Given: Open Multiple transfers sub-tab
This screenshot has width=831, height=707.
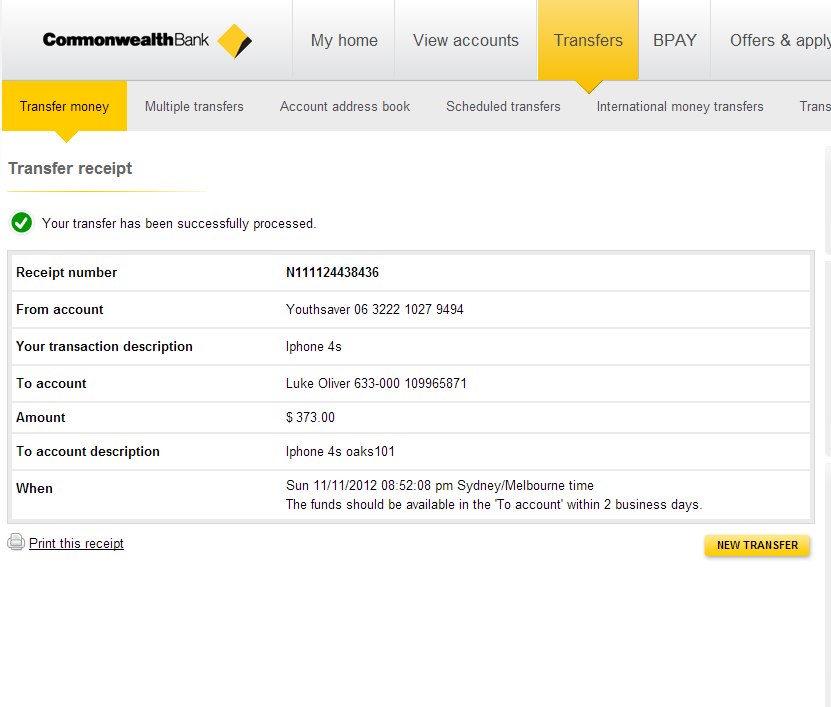Looking at the screenshot, I should coord(194,107).
